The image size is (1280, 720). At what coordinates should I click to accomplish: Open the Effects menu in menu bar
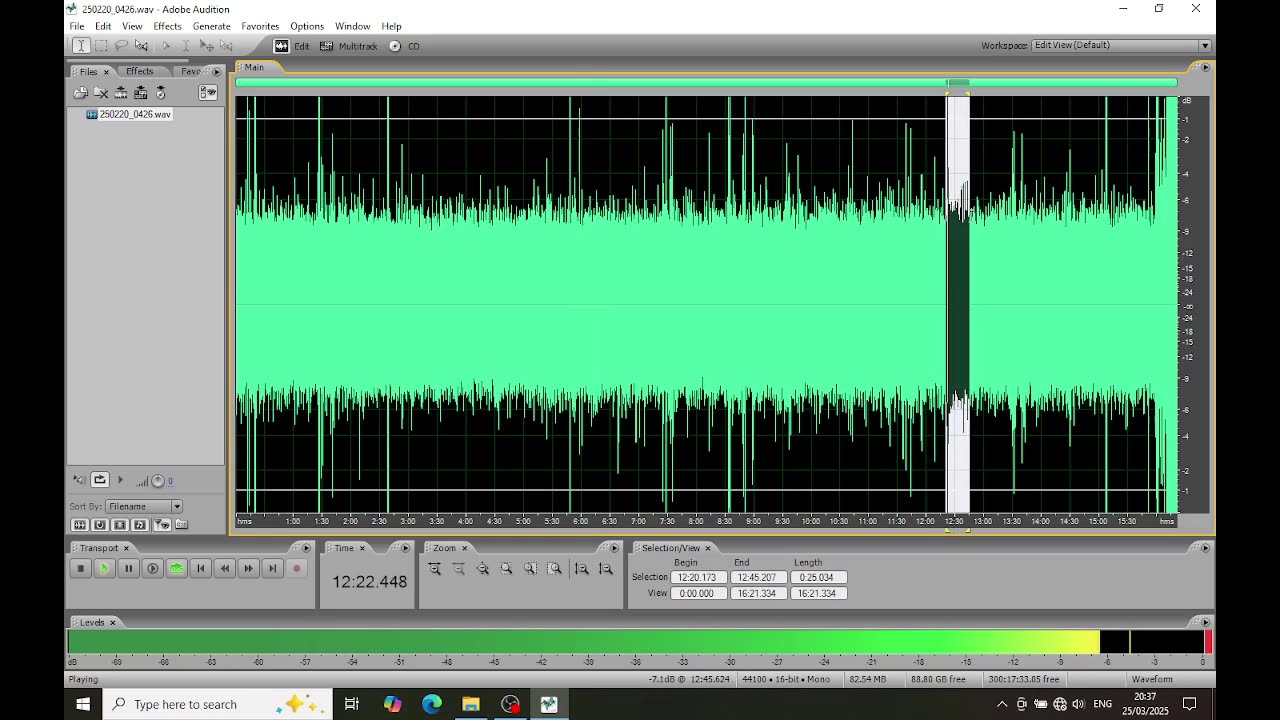tap(167, 26)
